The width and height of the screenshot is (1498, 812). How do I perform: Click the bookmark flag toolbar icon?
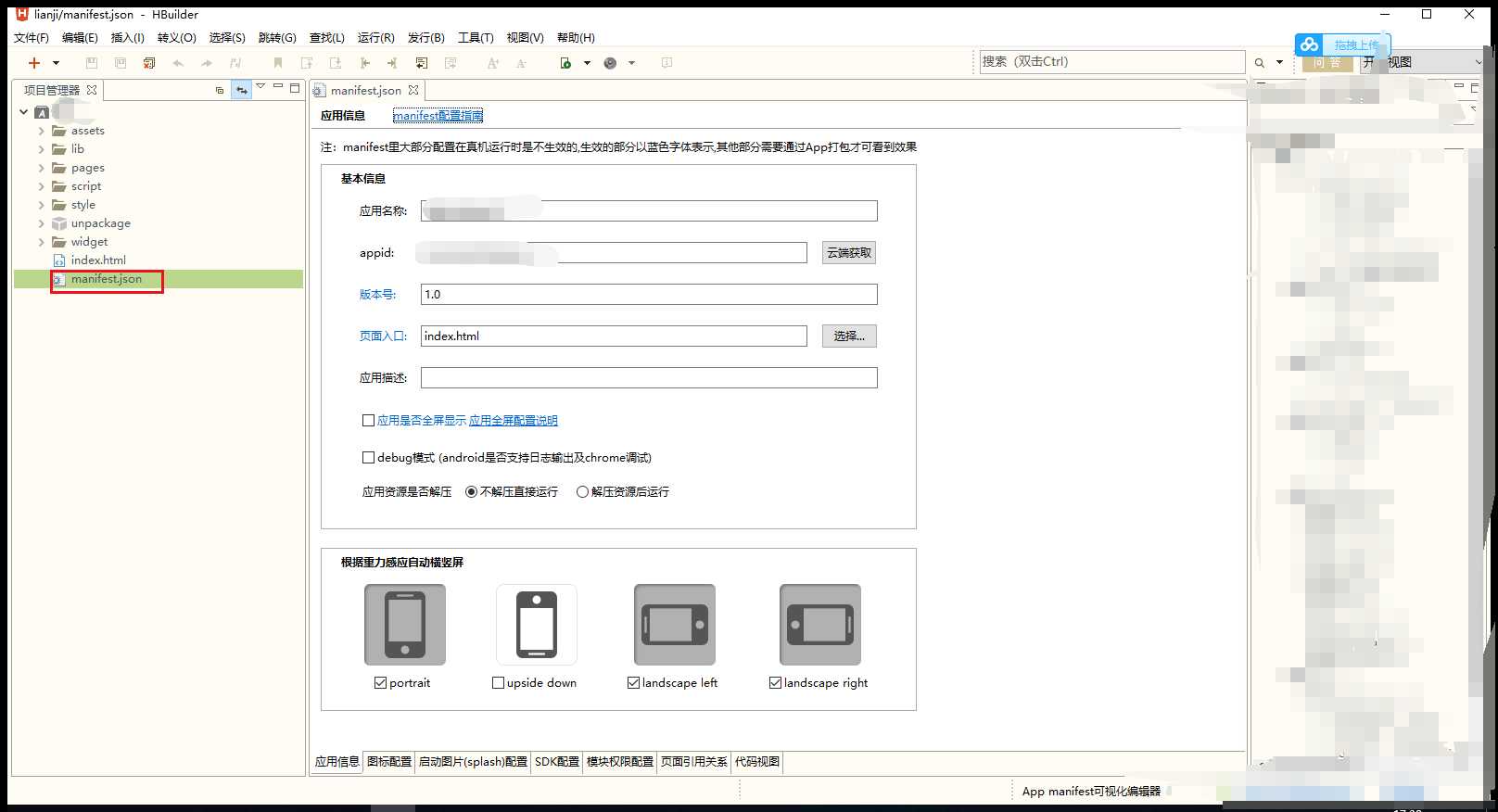pos(277,63)
